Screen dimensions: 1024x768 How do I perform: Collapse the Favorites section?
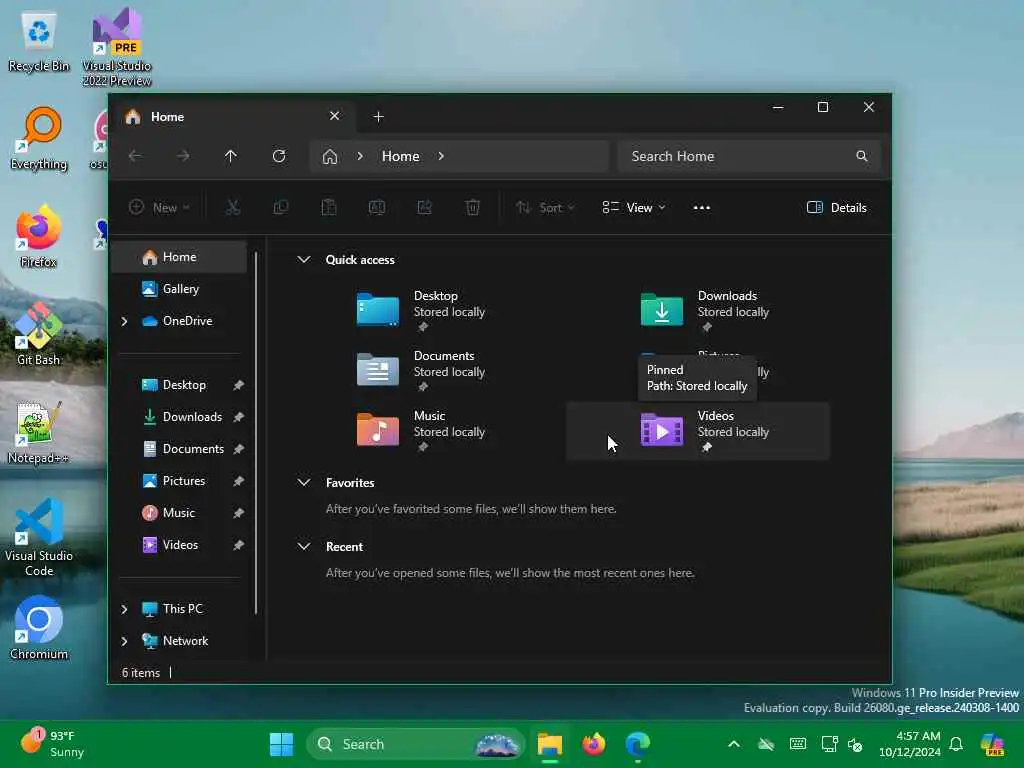[304, 483]
